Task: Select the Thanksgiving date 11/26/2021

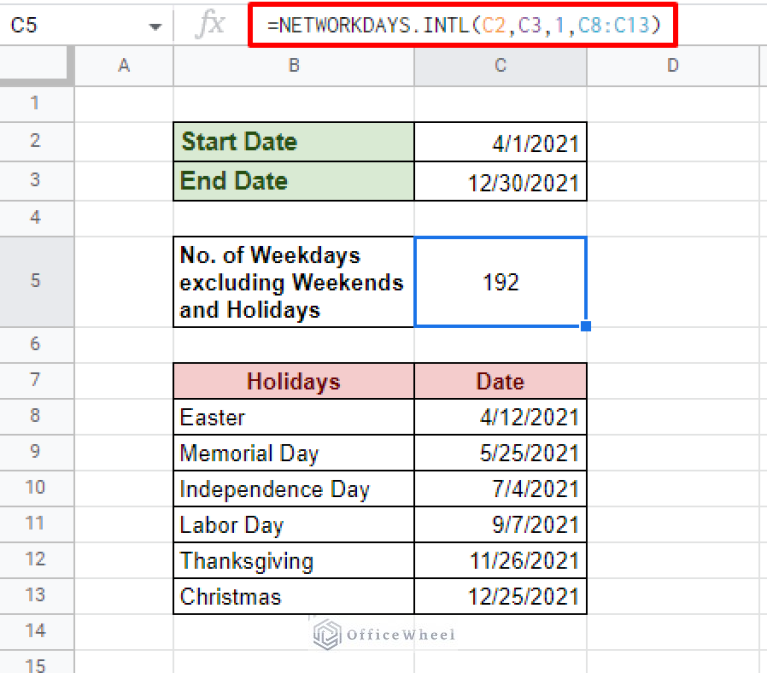Action: (500, 561)
